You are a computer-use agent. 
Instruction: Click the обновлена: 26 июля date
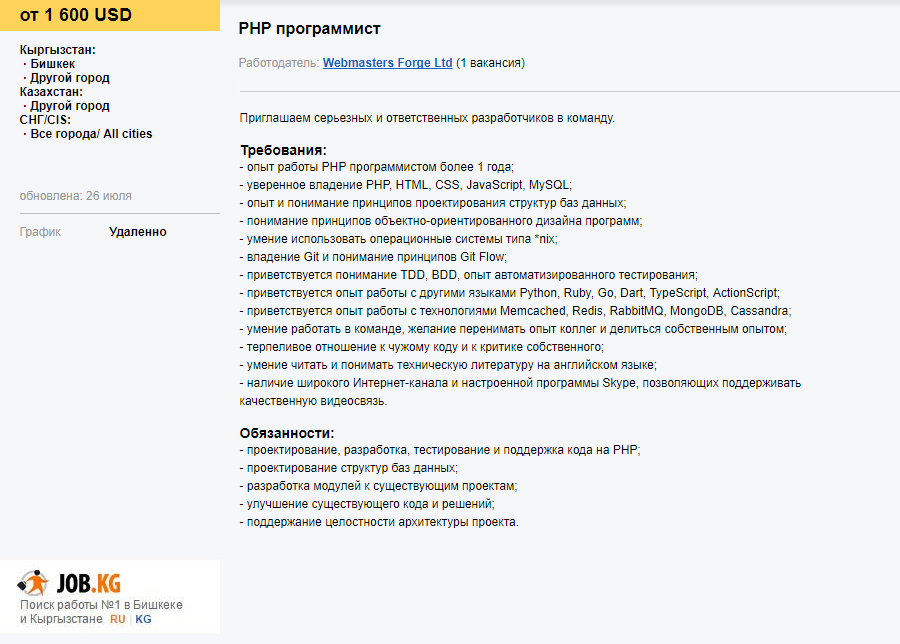click(75, 196)
